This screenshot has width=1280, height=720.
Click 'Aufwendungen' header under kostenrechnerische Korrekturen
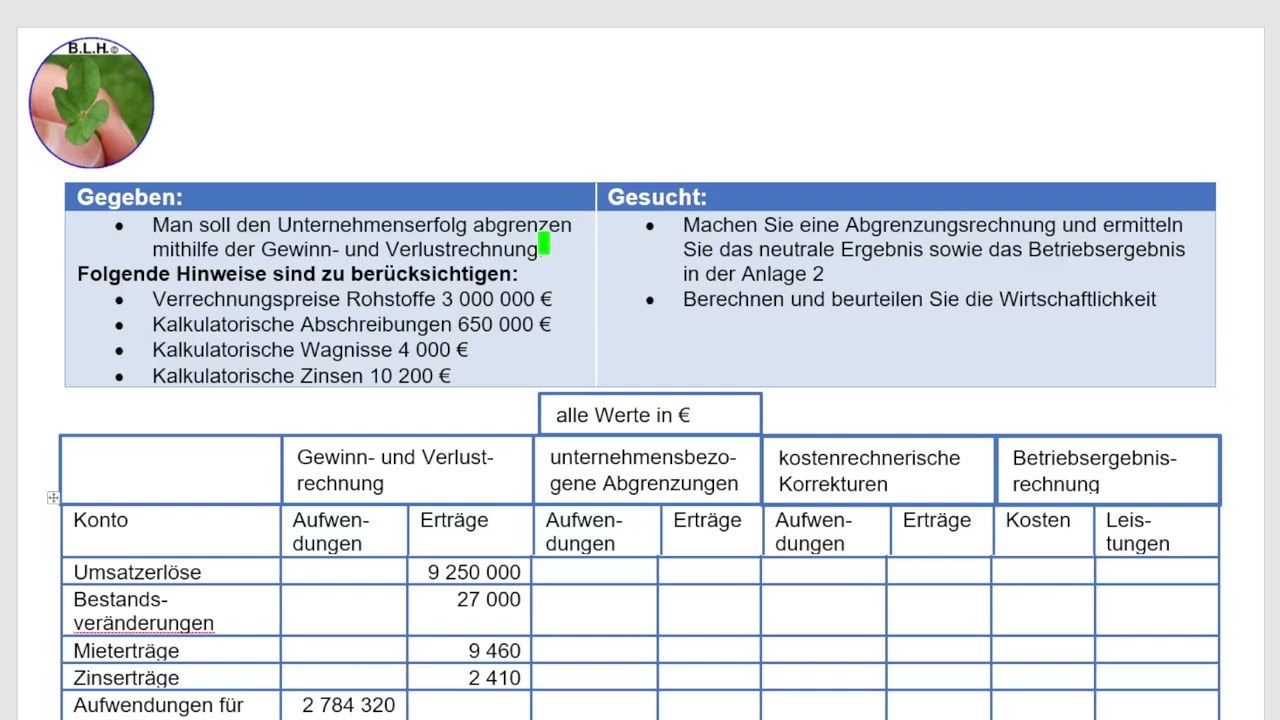813,532
